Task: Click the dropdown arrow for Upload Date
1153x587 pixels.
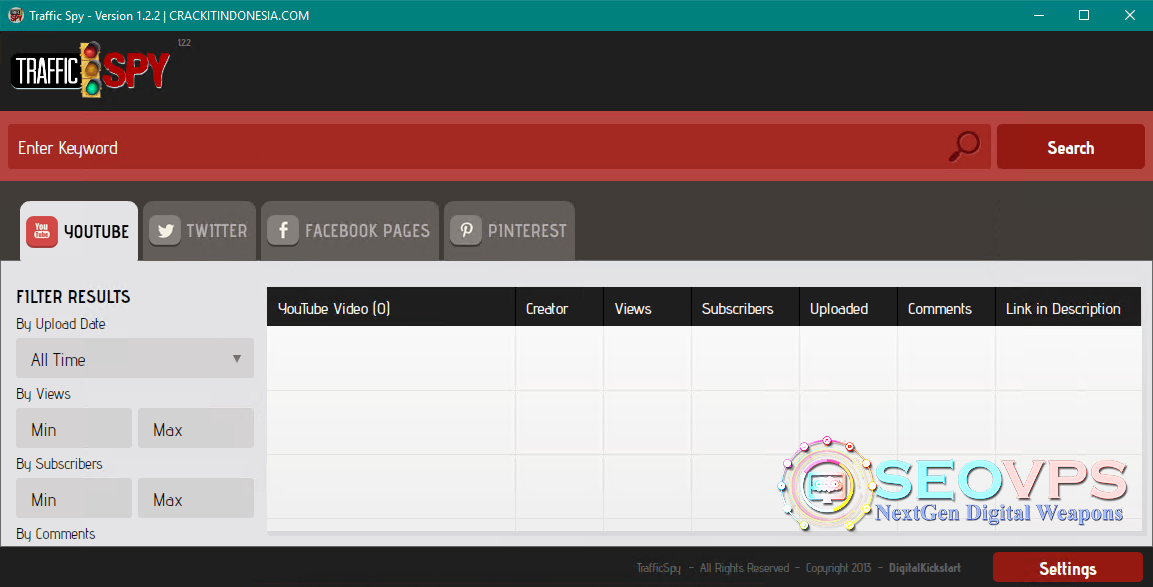Action: pyautogui.click(x=237, y=359)
